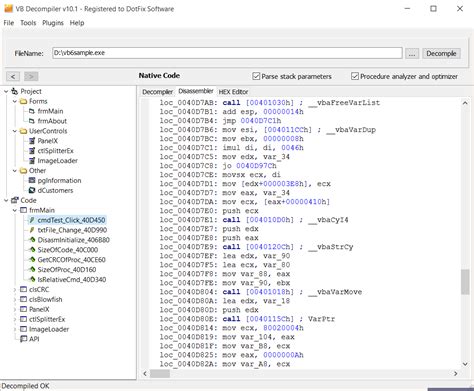Screen dimensions: 474x391
Task: Open the Tools menu
Action: (x=28, y=23)
